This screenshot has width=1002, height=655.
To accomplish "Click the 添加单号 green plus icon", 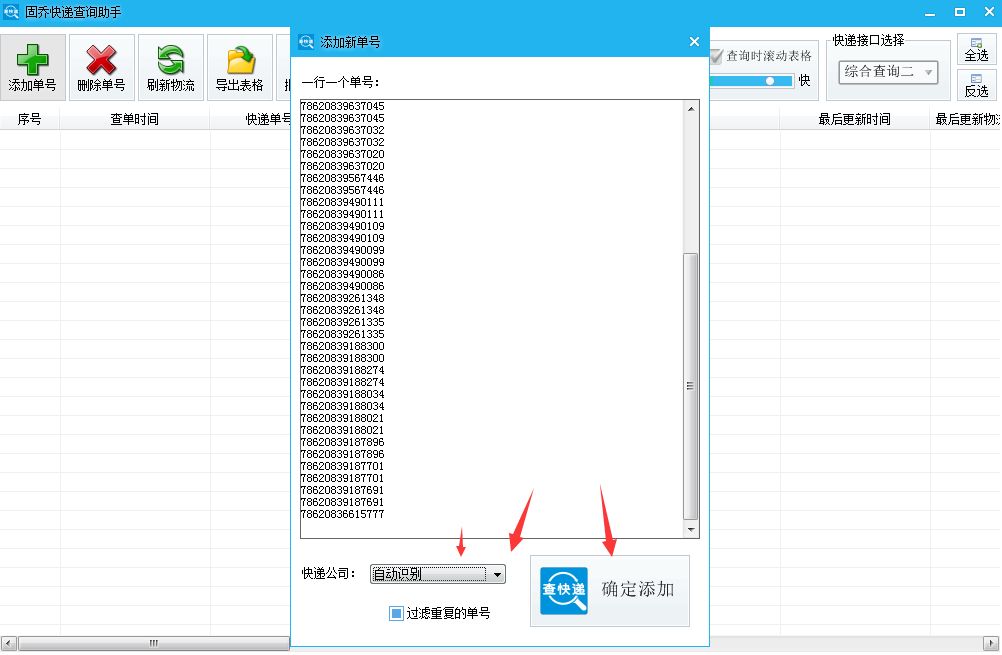I will [x=33, y=60].
